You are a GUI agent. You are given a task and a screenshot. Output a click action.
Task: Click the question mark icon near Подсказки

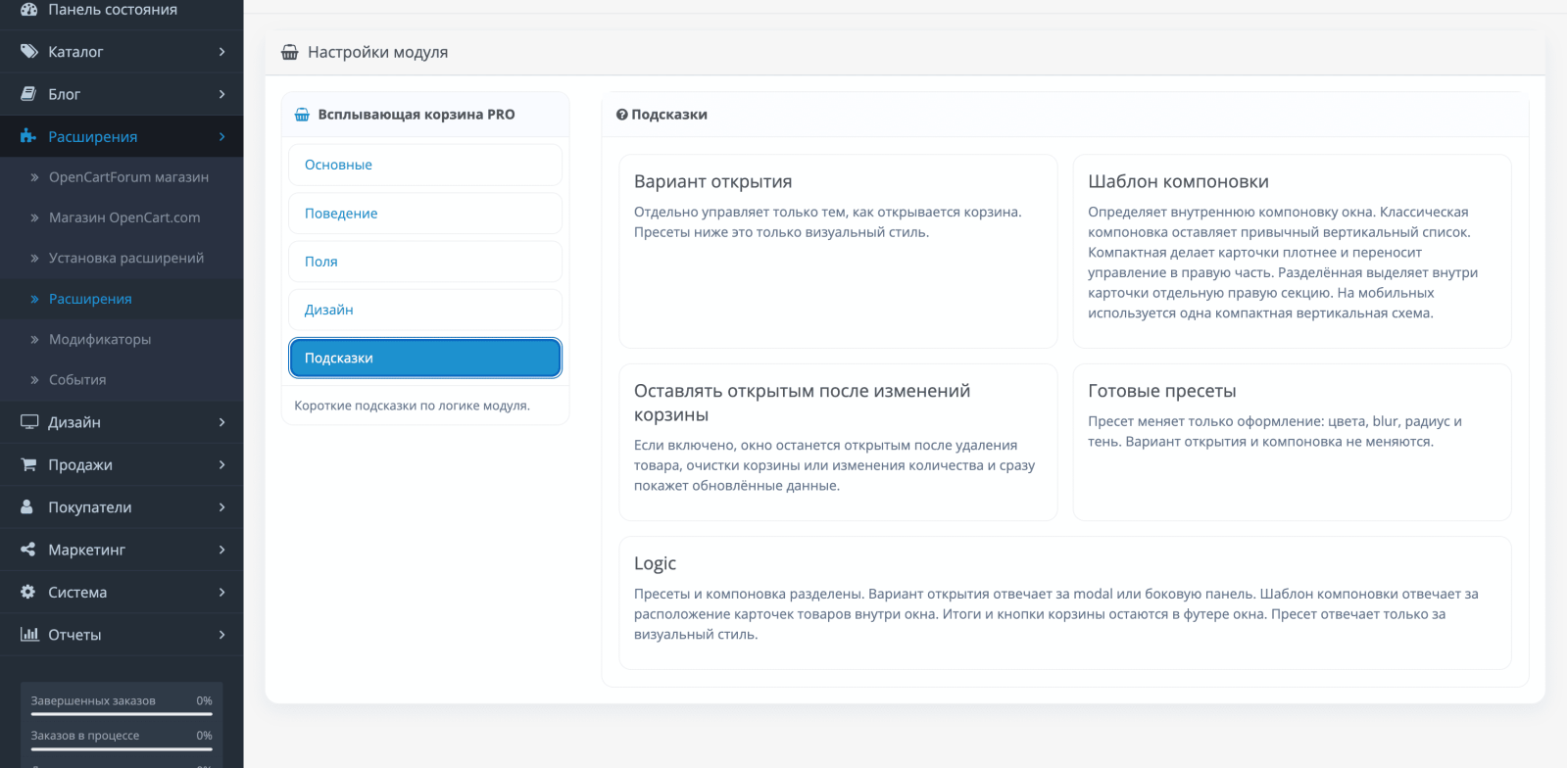(621, 115)
